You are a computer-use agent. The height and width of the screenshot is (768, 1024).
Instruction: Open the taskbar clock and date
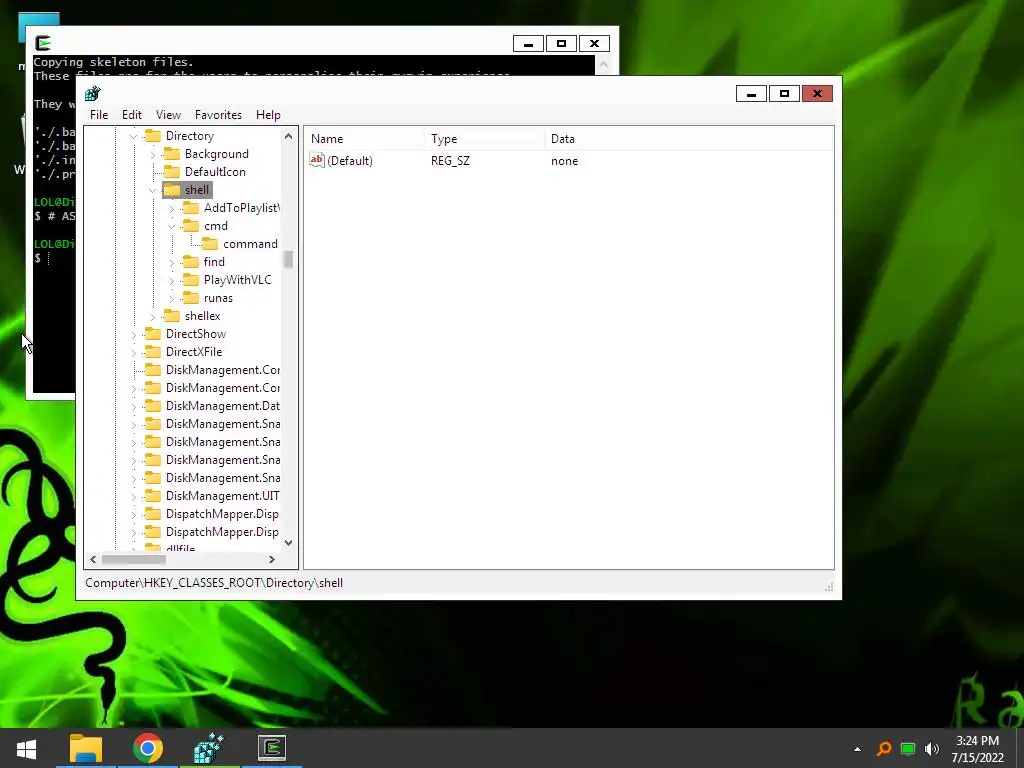[x=977, y=749]
